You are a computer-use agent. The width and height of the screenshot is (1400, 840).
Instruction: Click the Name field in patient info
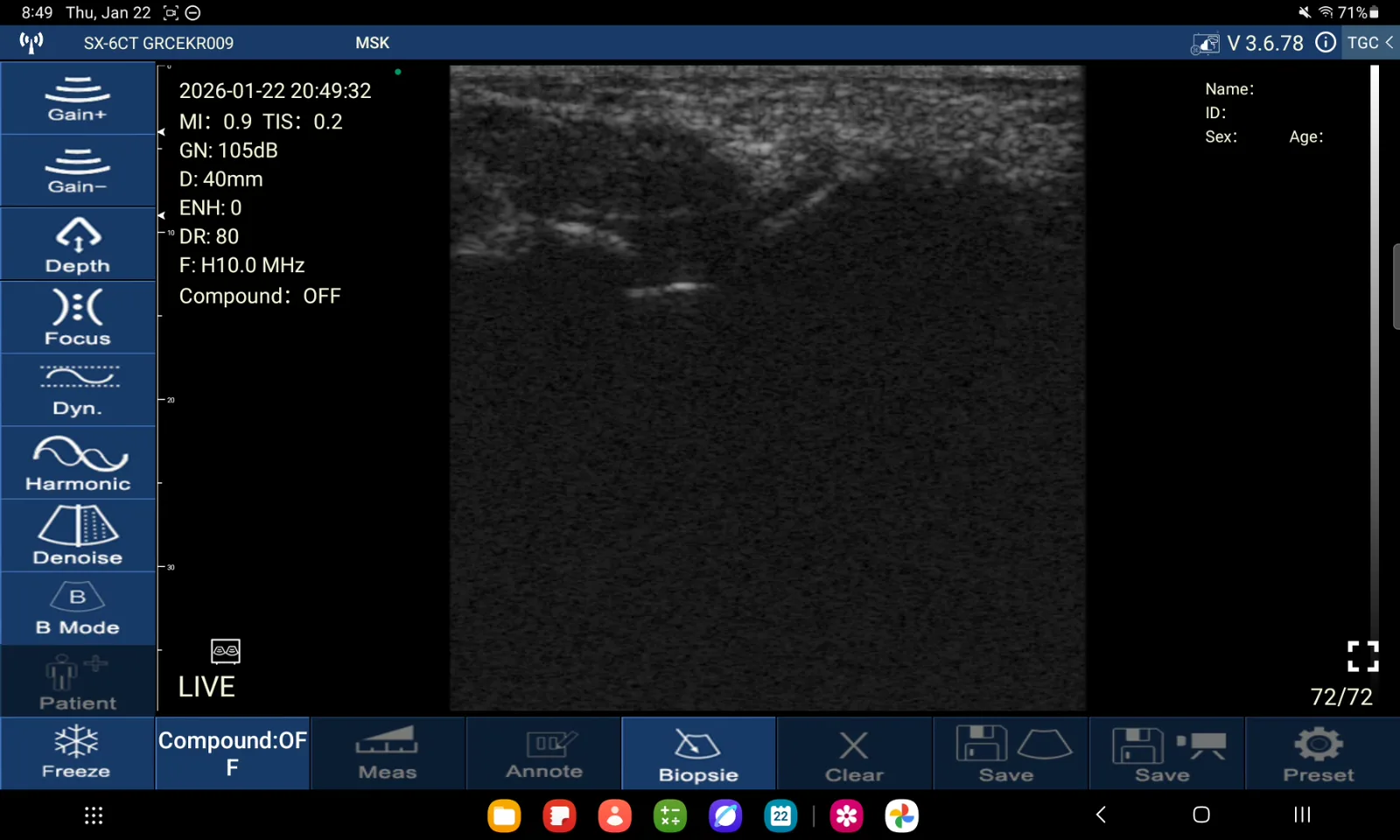[1229, 89]
